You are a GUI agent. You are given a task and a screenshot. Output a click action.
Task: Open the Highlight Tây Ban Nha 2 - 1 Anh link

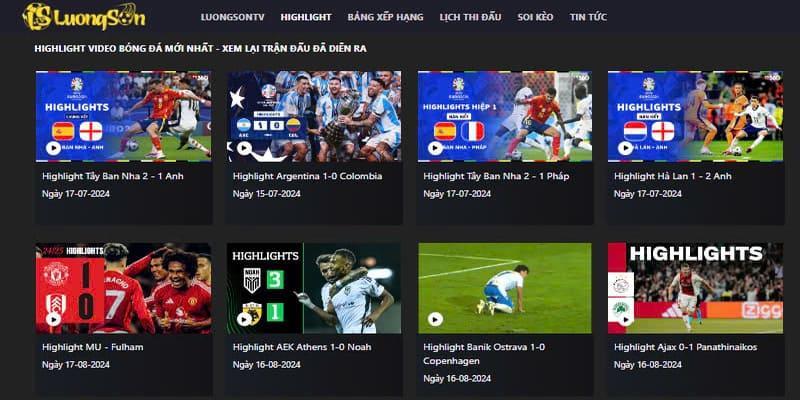[x=113, y=176]
